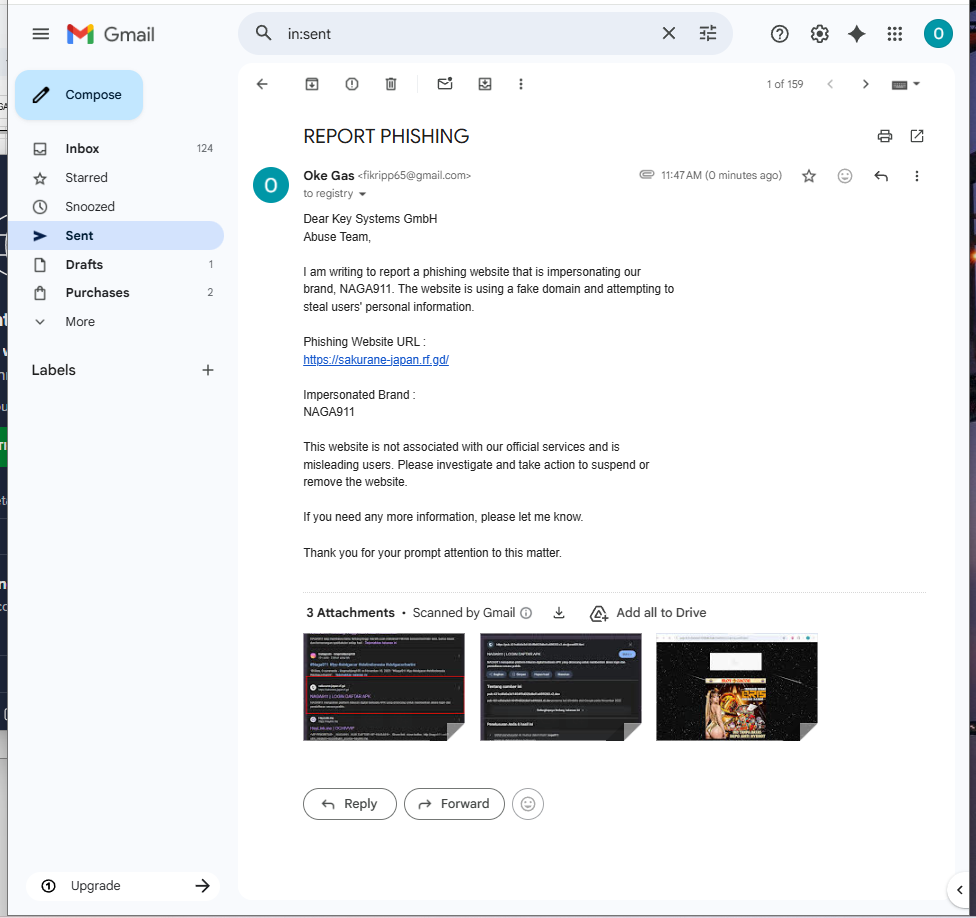Report this email as spam
This screenshot has height=918, width=976.
pyautogui.click(x=352, y=84)
